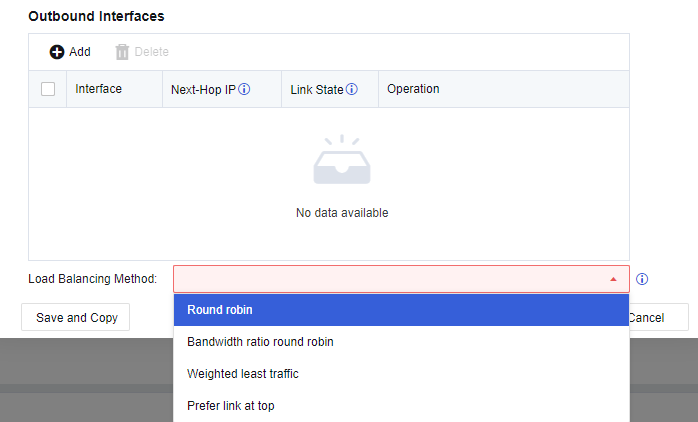Click the Operation column header

click(413, 89)
